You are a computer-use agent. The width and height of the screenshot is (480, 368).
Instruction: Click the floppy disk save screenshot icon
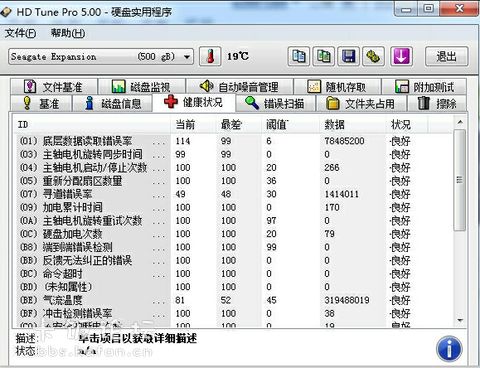[349, 56]
